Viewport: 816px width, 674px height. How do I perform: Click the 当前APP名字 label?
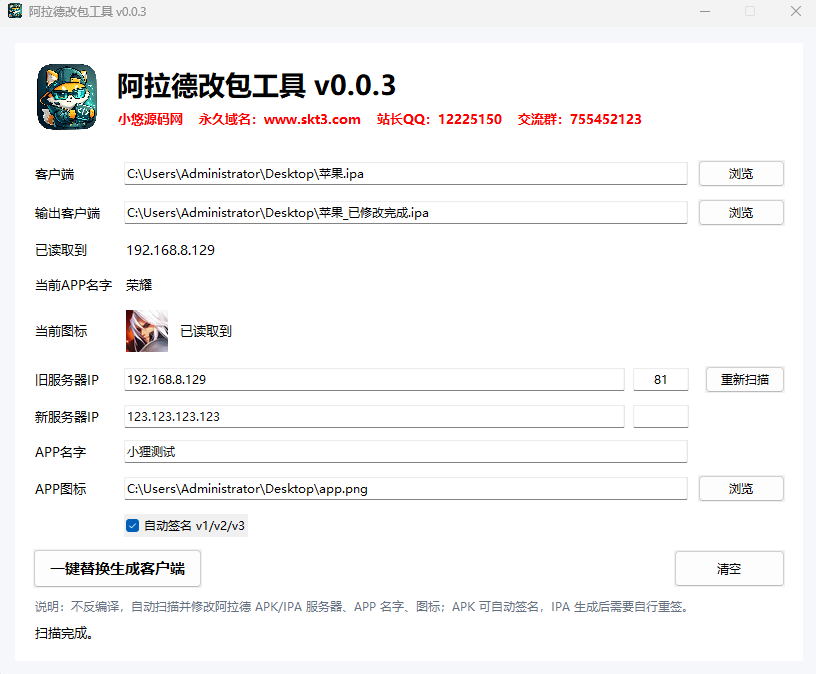click(x=73, y=285)
